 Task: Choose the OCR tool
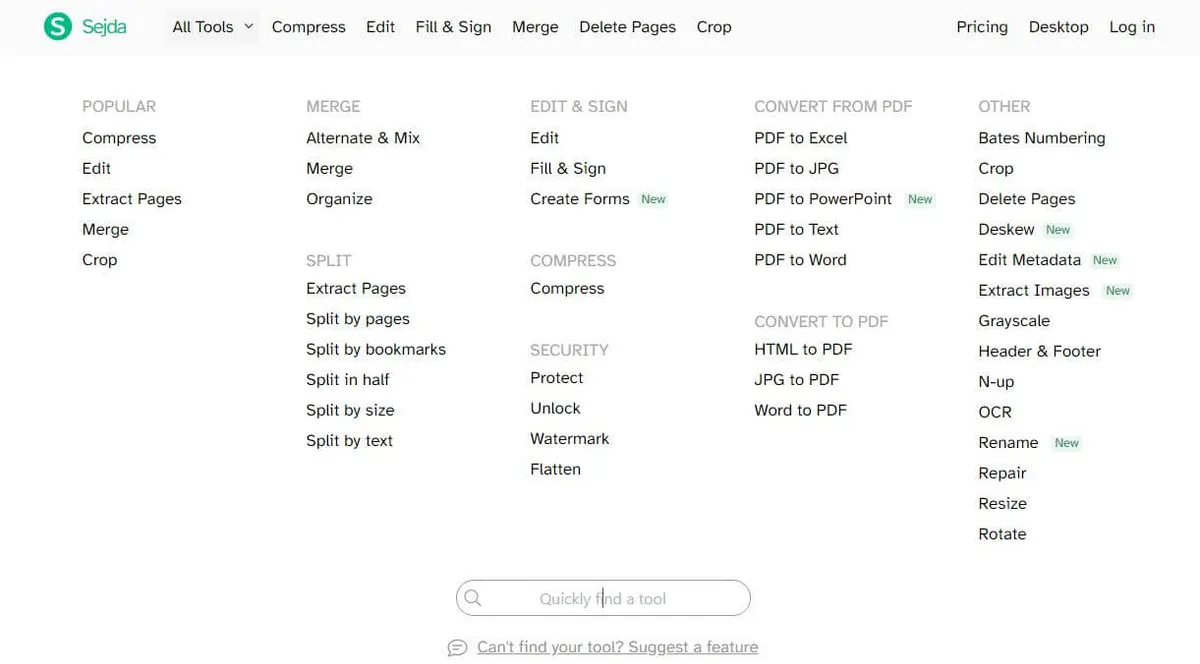point(995,412)
